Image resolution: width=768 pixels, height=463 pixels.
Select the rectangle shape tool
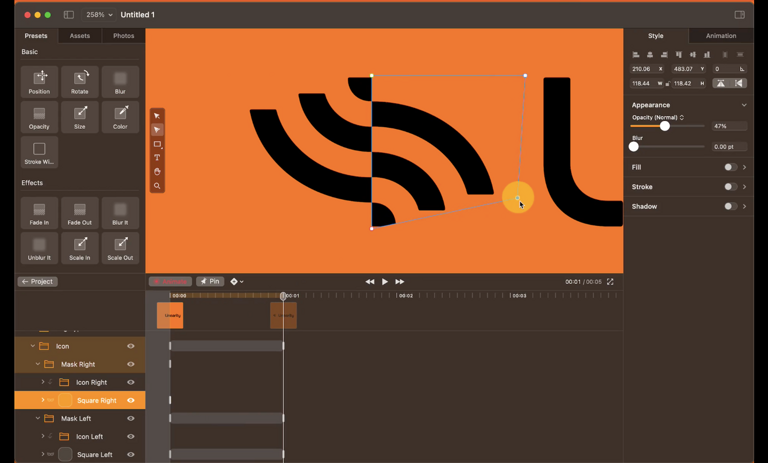pos(157,144)
